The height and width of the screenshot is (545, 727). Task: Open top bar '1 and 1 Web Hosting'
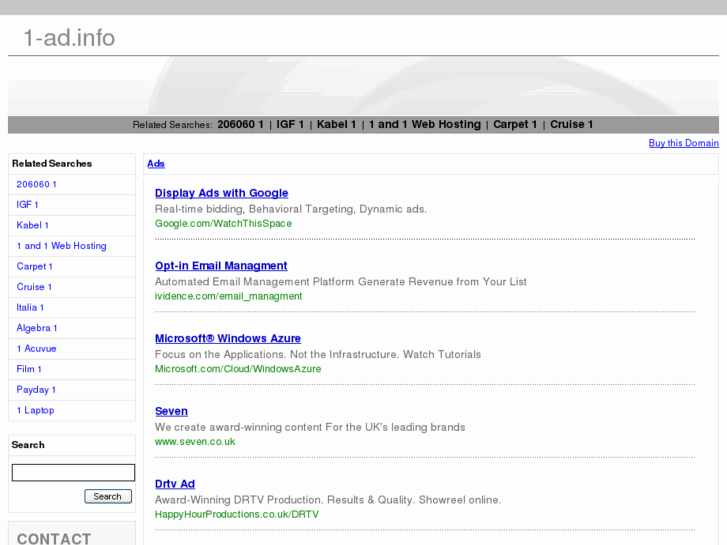425,124
